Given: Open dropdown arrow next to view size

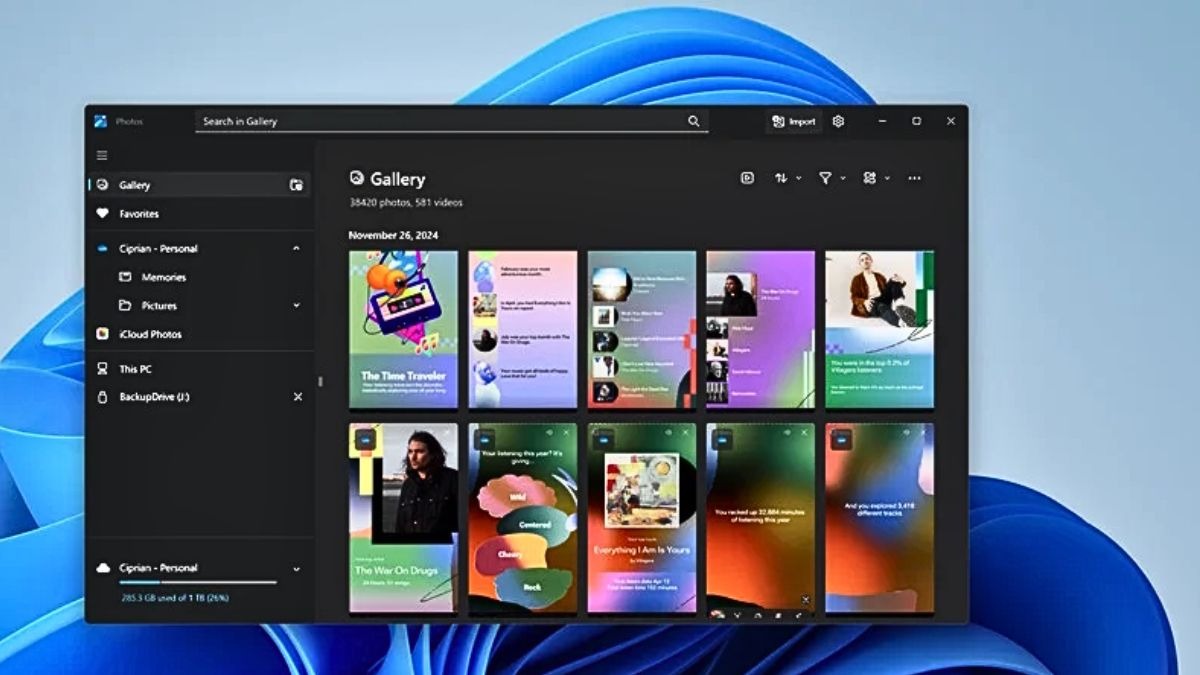Looking at the screenshot, I should pyautogui.click(x=886, y=178).
